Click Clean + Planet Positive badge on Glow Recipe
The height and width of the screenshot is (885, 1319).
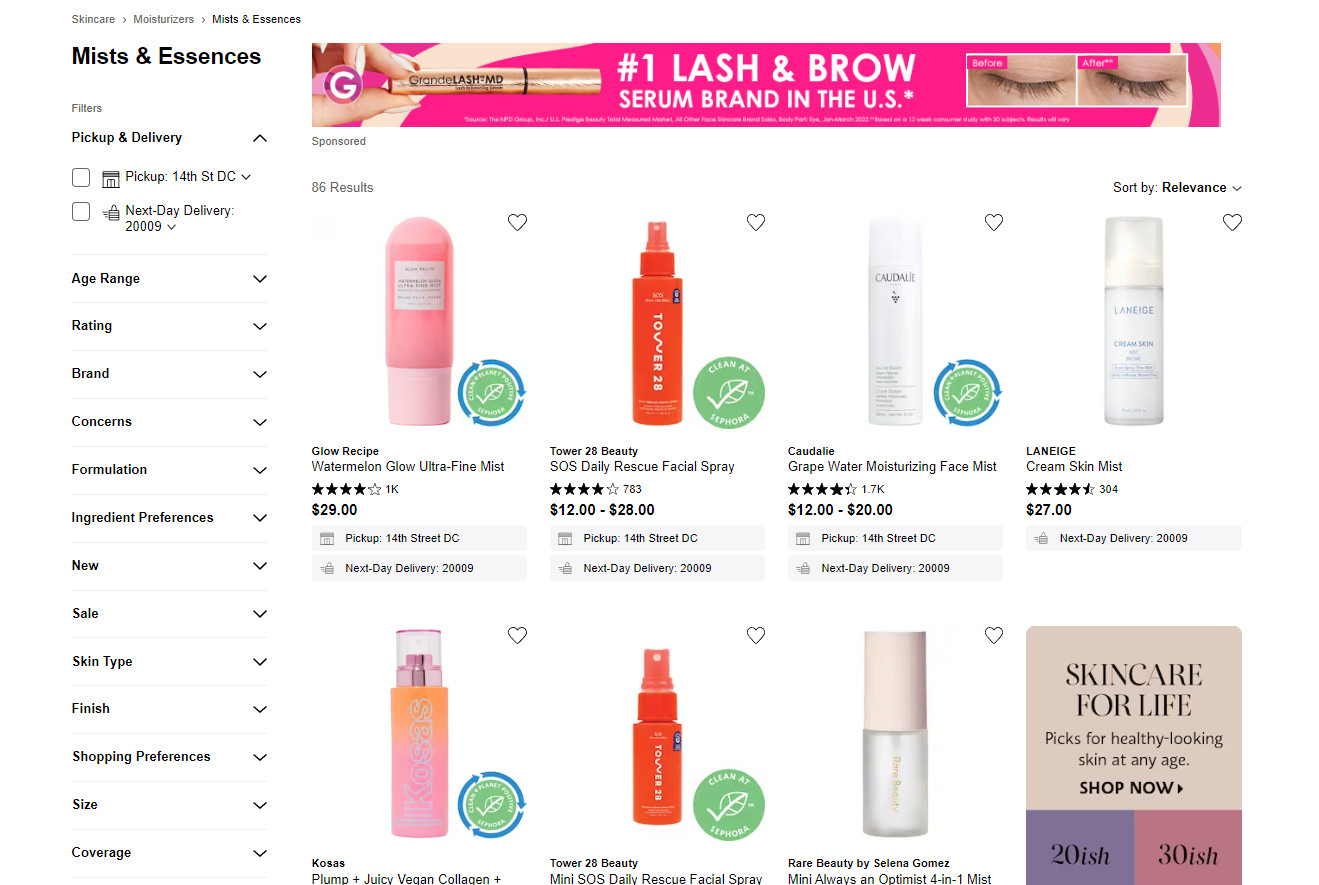tap(492, 394)
